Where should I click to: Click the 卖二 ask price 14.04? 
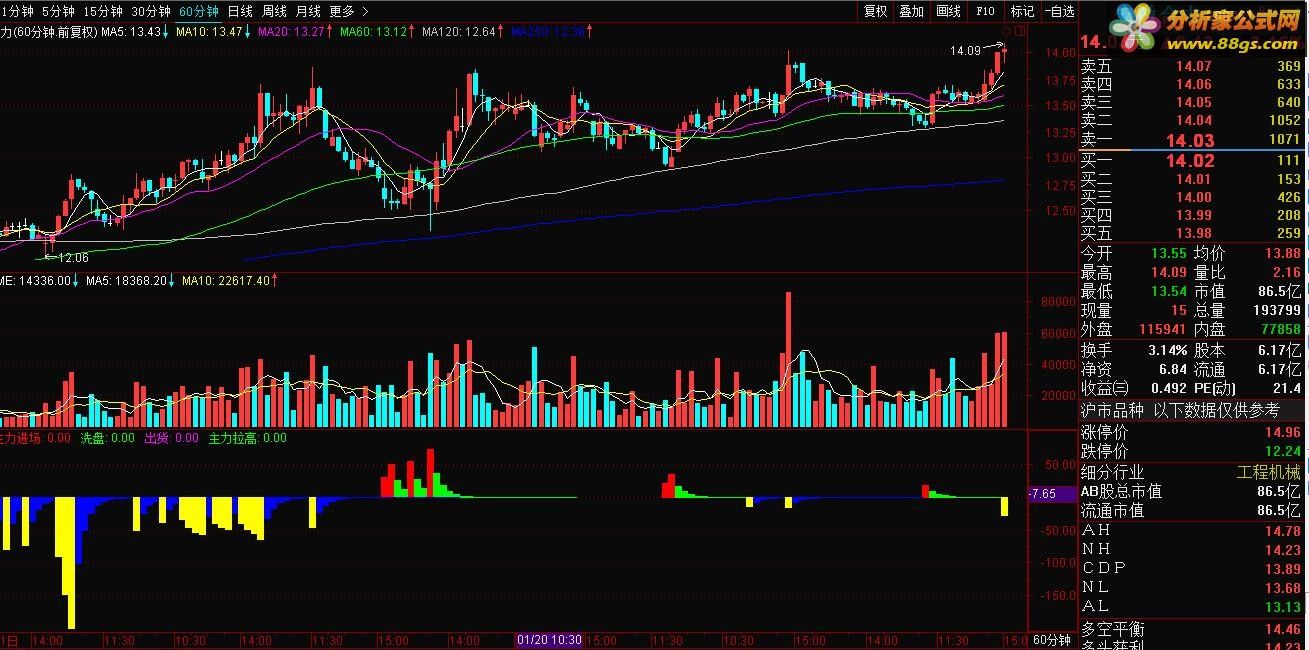[x=1193, y=120]
